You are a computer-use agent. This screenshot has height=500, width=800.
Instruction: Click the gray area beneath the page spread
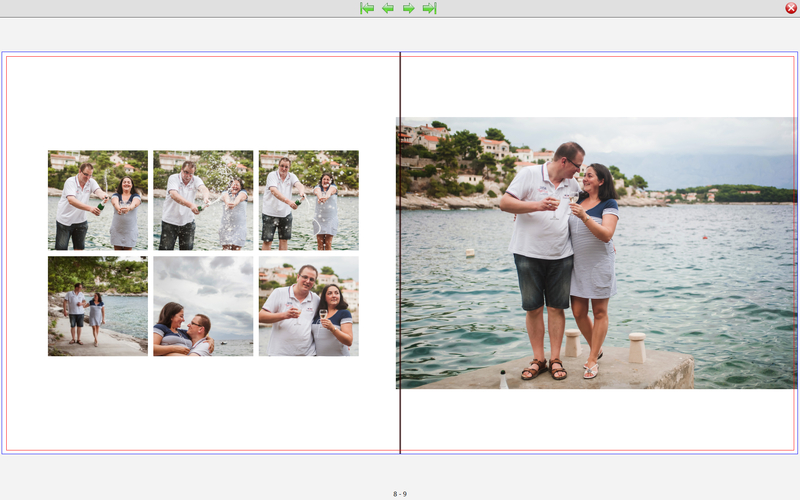[200, 475]
